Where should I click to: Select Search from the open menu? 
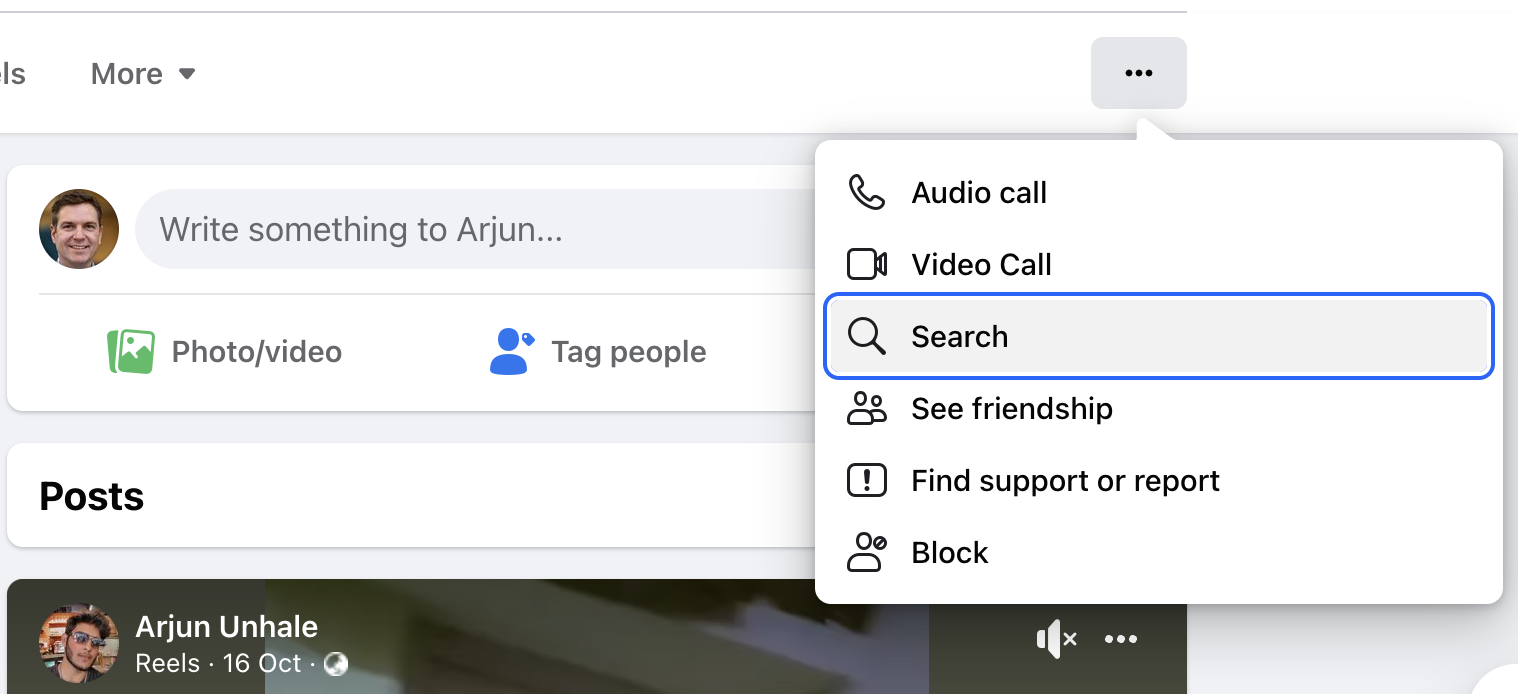[959, 336]
